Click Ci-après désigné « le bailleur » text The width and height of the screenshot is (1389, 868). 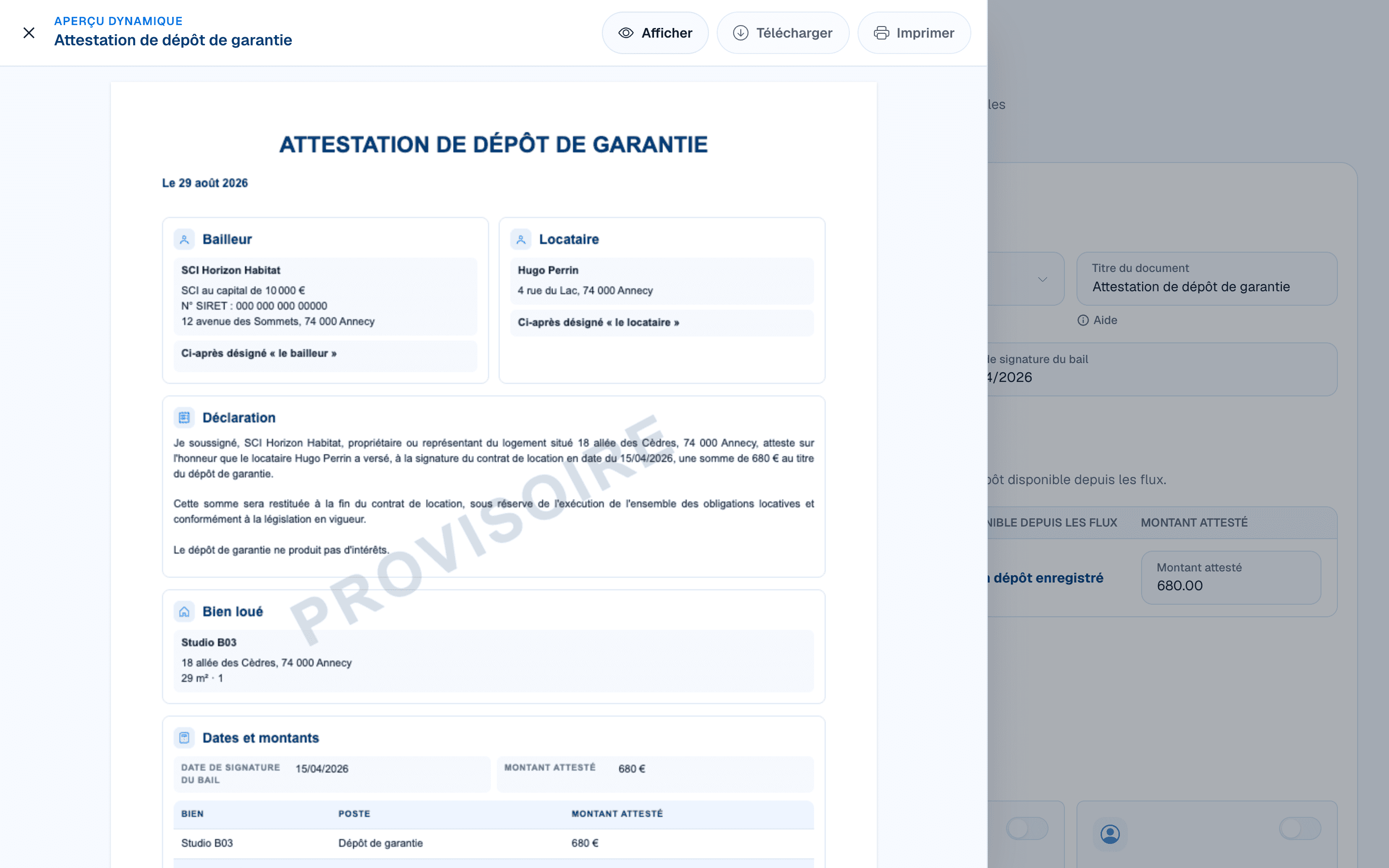click(x=259, y=353)
